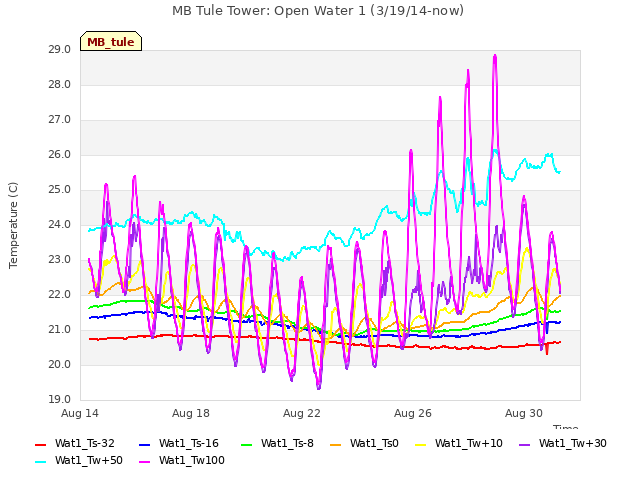
Task: Click the red Wat1_Ts-32 legend swatch
Action: coord(41,444)
